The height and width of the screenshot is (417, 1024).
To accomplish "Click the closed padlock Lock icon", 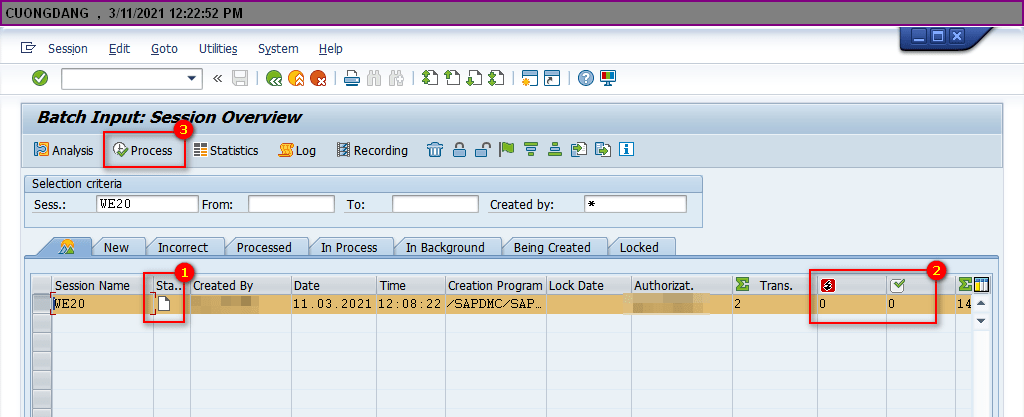I will 459,150.
